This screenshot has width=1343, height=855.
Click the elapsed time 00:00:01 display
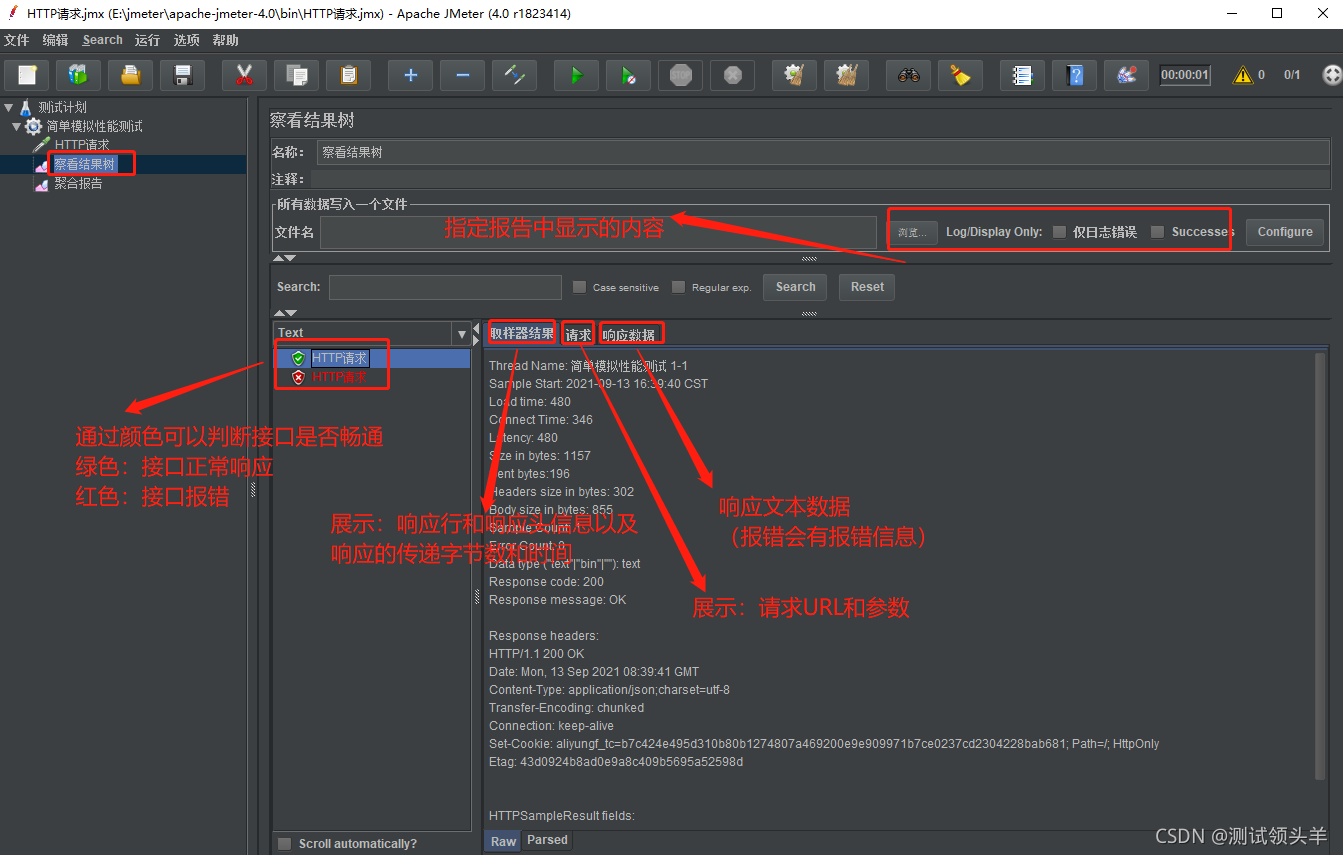point(1185,75)
